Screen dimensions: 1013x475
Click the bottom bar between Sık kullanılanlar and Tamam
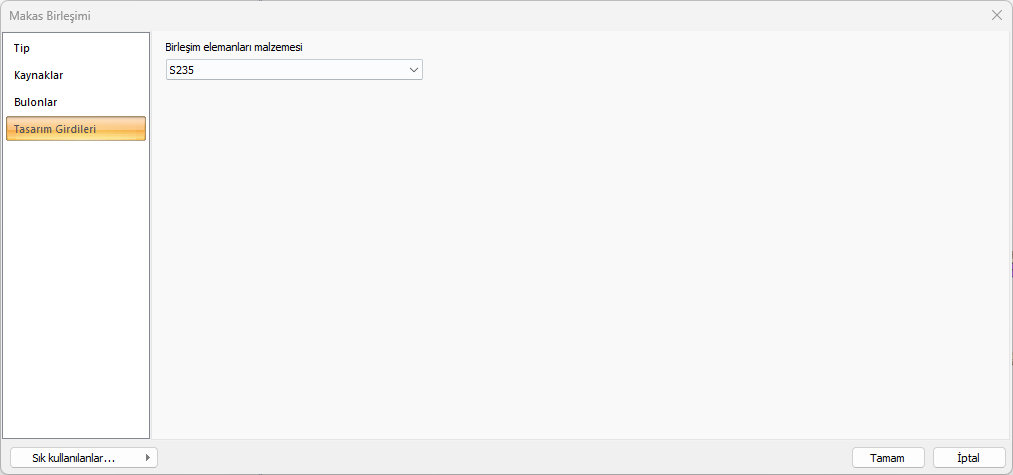500,458
